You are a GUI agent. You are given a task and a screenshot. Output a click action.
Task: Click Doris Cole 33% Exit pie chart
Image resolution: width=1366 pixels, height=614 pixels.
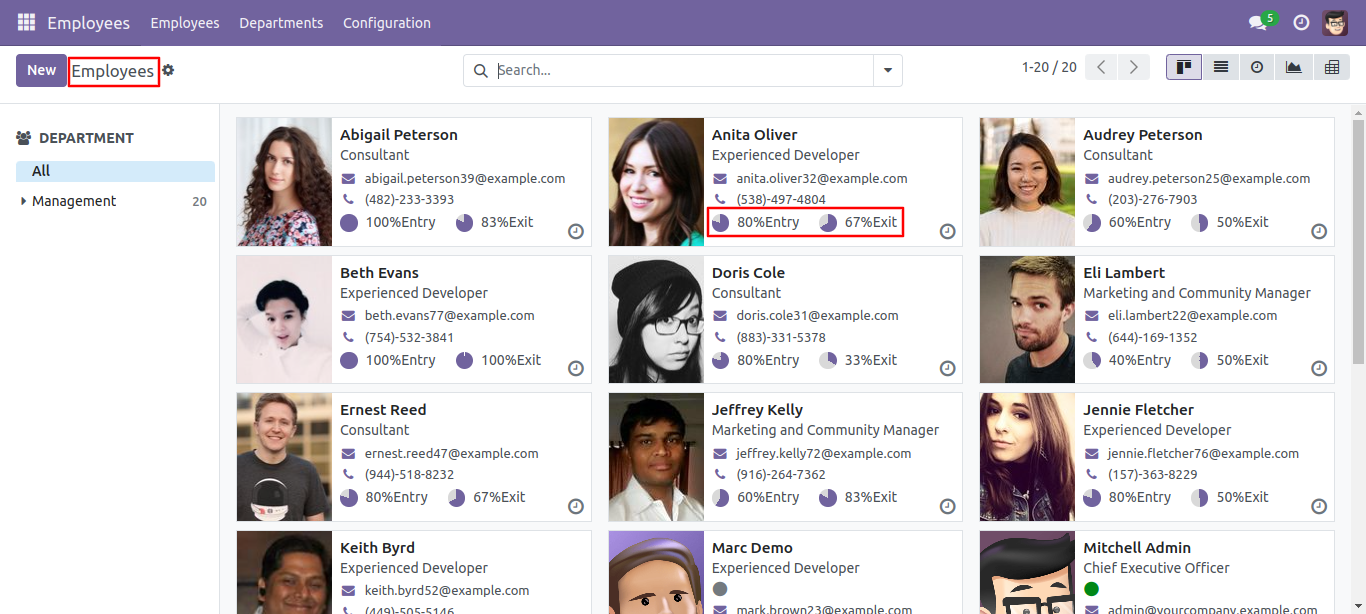point(828,361)
